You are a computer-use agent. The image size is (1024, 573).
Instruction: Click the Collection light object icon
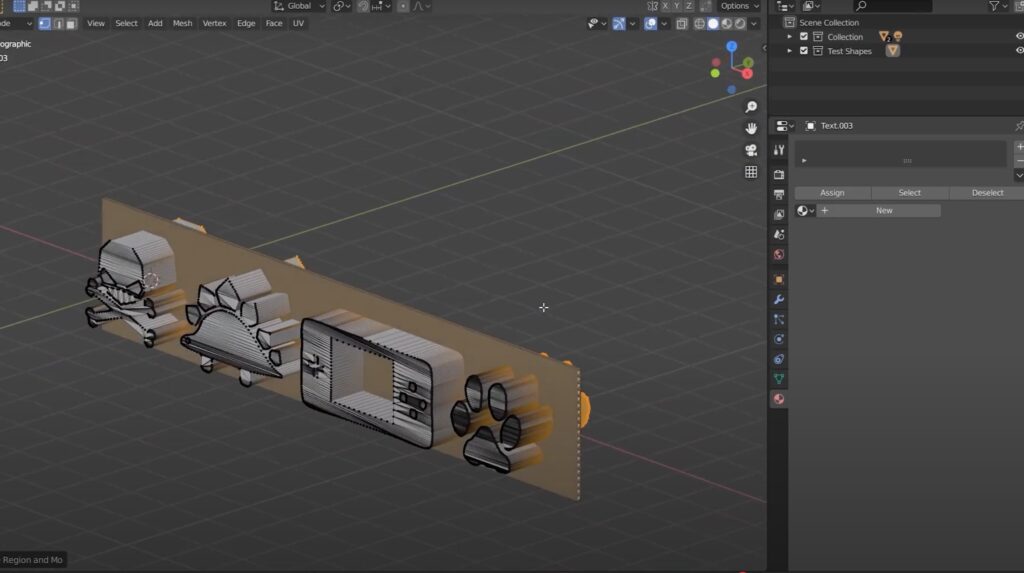899,37
